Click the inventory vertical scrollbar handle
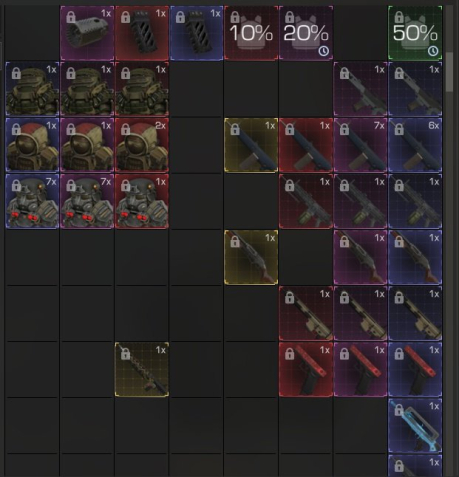 click(449, 72)
